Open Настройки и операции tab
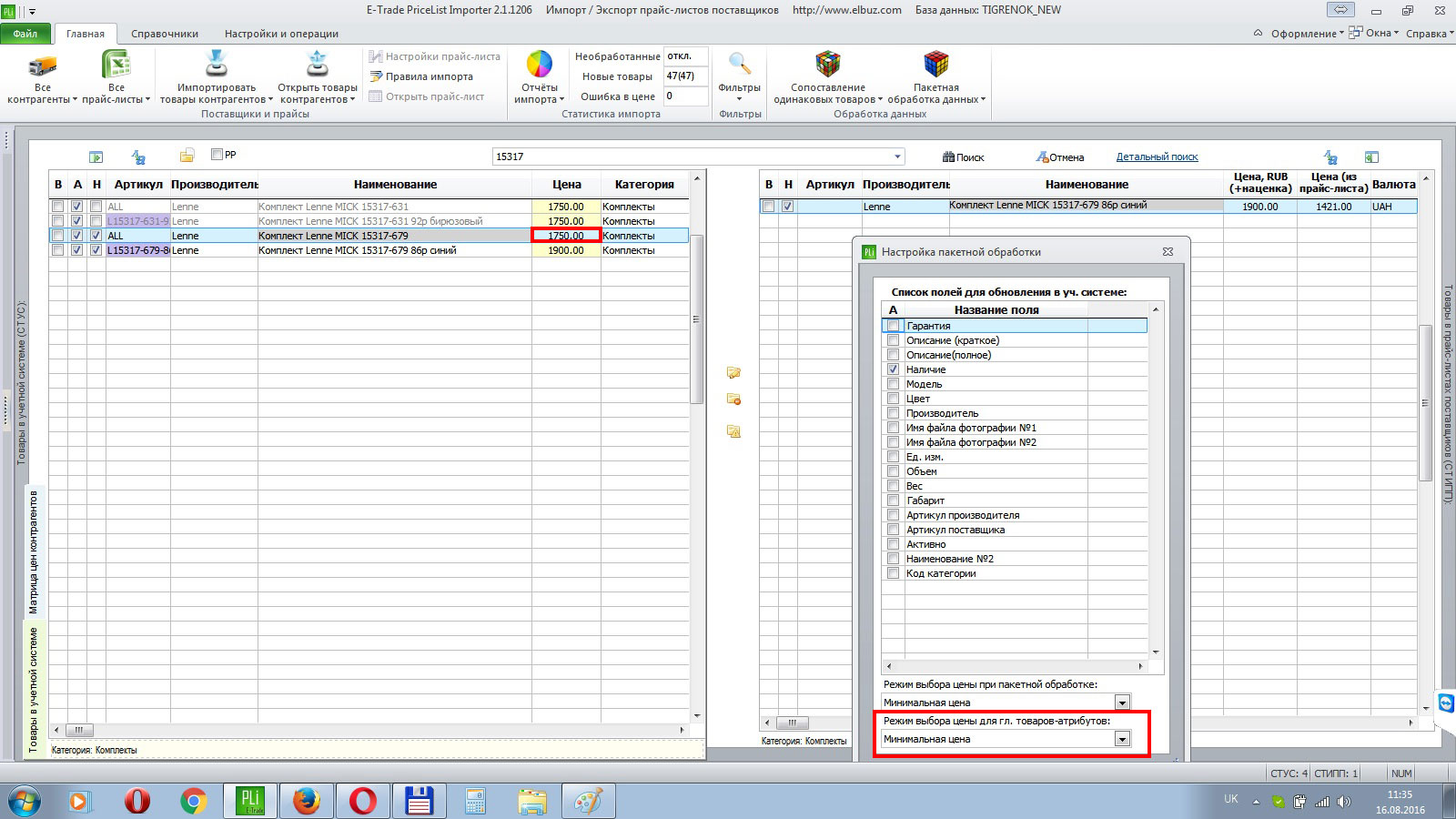The height and width of the screenshot is (819, 1456). [281, 34]
